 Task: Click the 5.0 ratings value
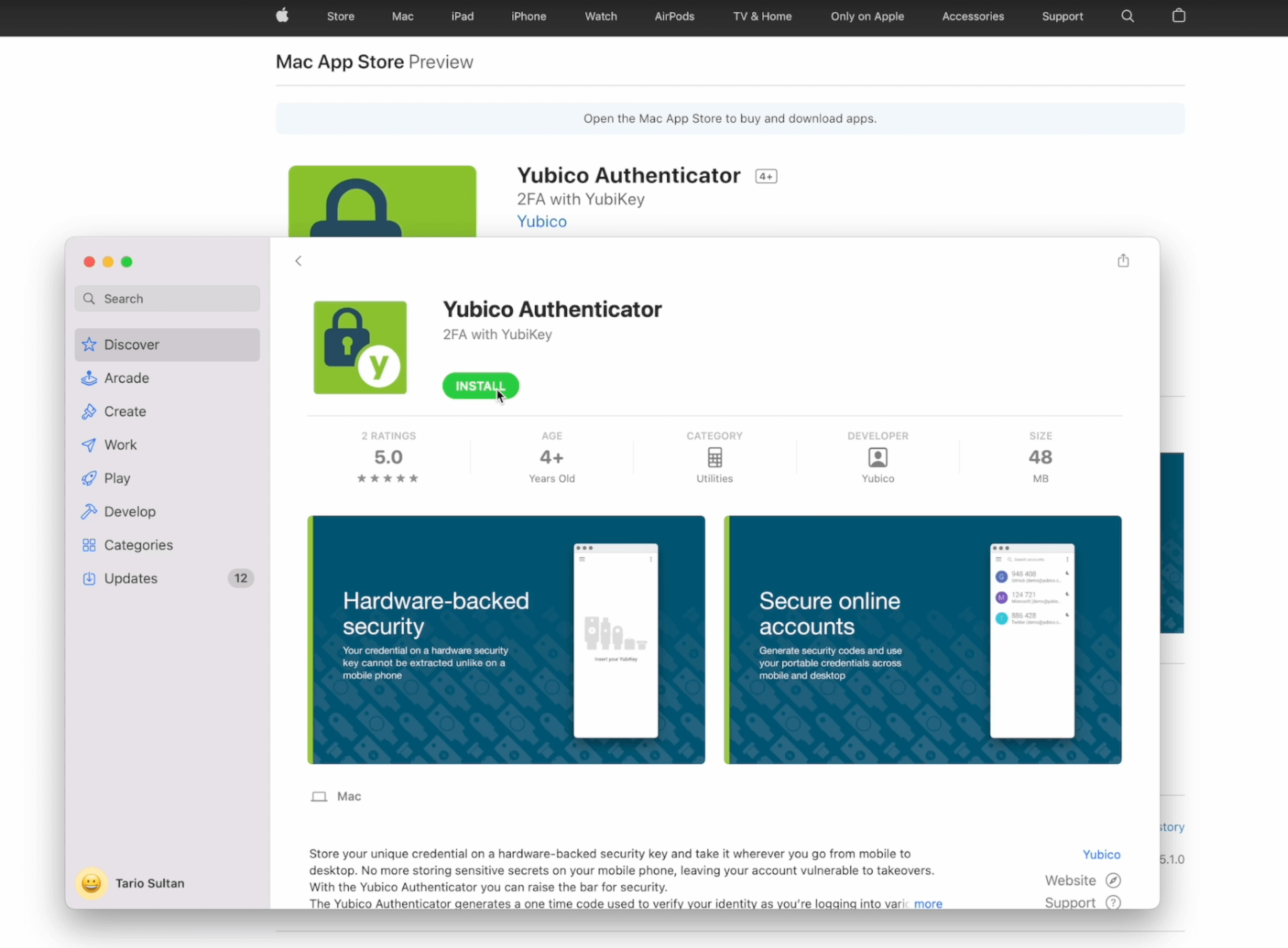389,457
